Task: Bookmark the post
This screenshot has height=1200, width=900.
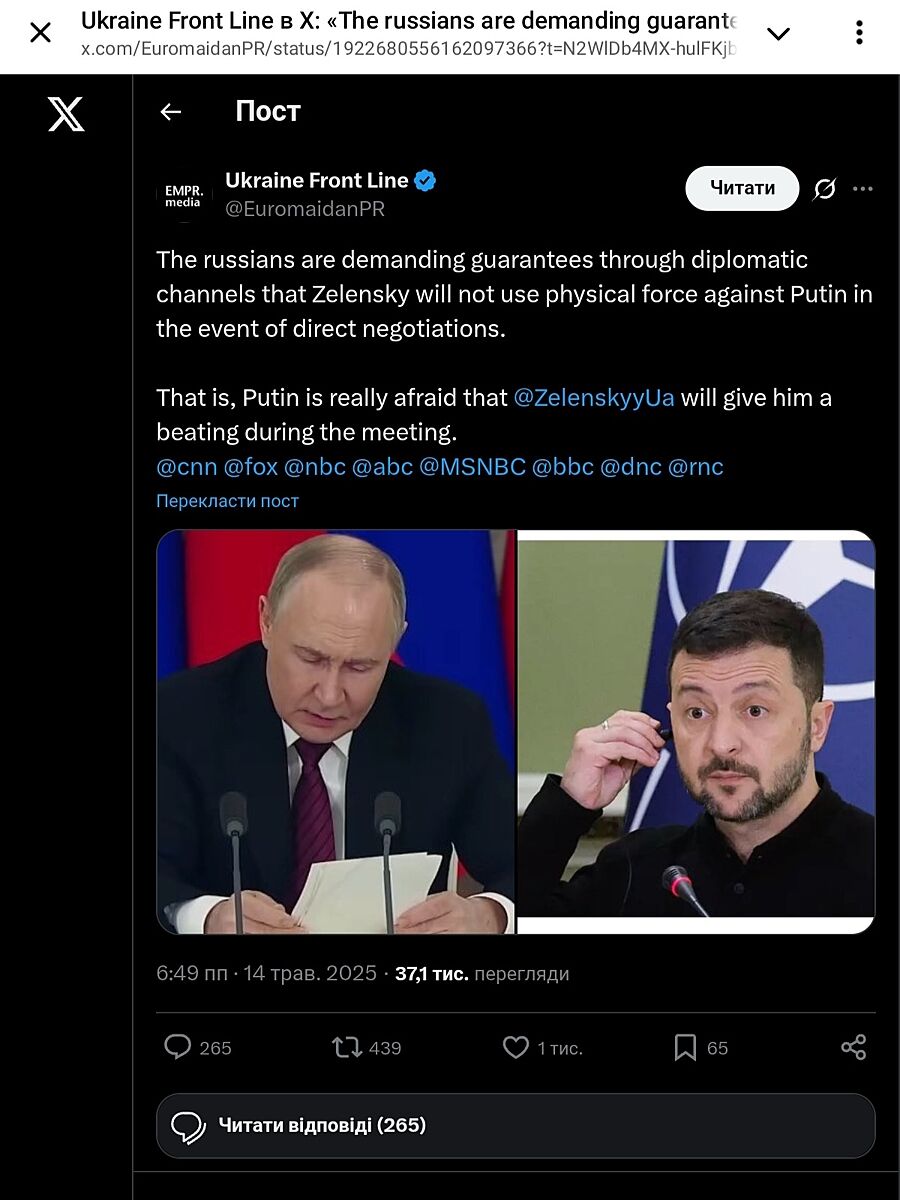Action: coord(685,1047)
